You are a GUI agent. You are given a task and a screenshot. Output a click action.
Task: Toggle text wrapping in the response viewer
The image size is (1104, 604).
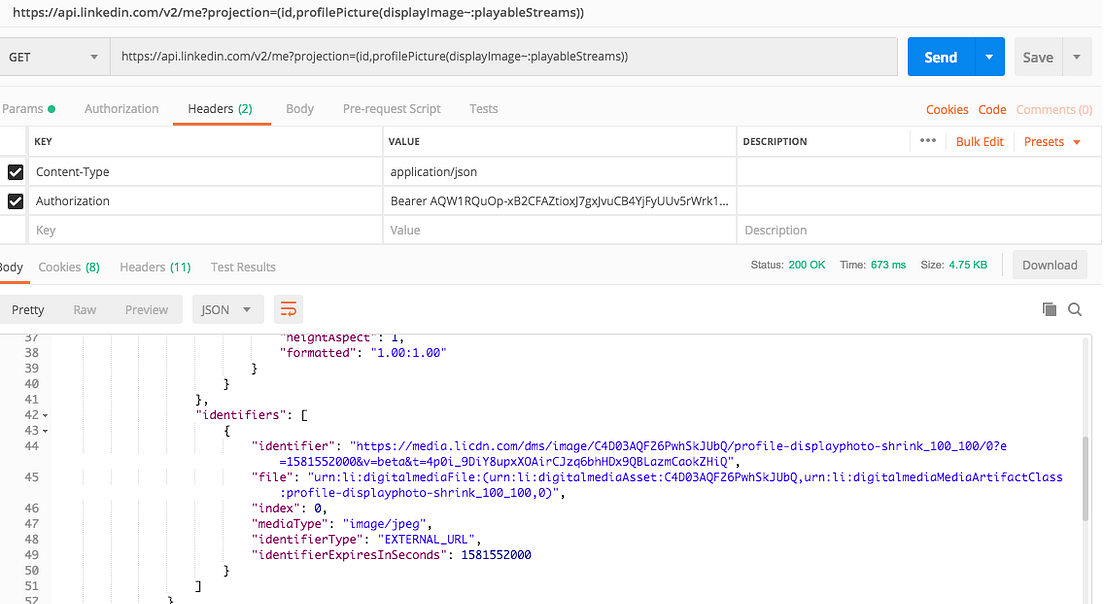coord(288,309)
